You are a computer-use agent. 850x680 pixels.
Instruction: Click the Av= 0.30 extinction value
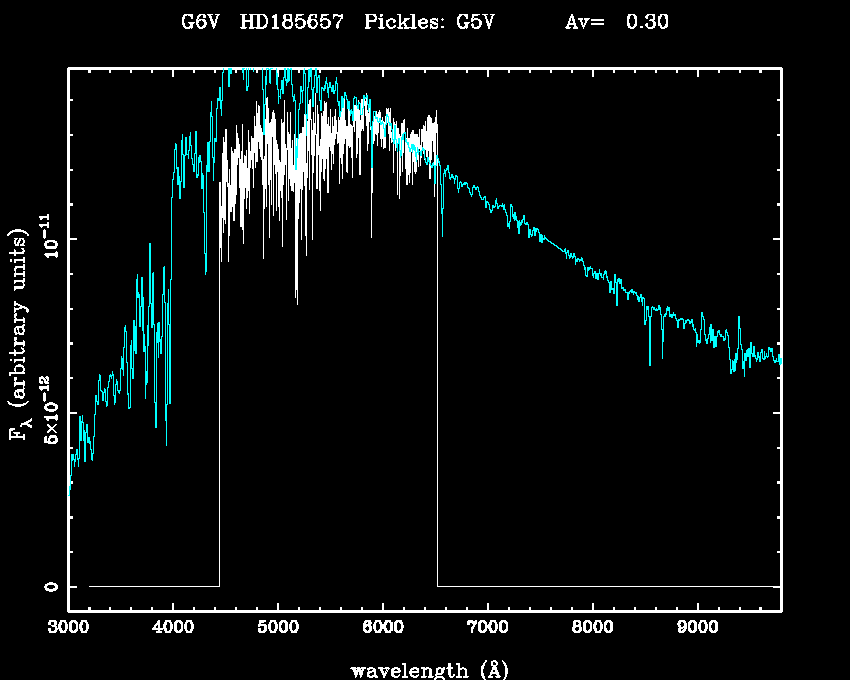pyautogui.click(x=616, y=23)
